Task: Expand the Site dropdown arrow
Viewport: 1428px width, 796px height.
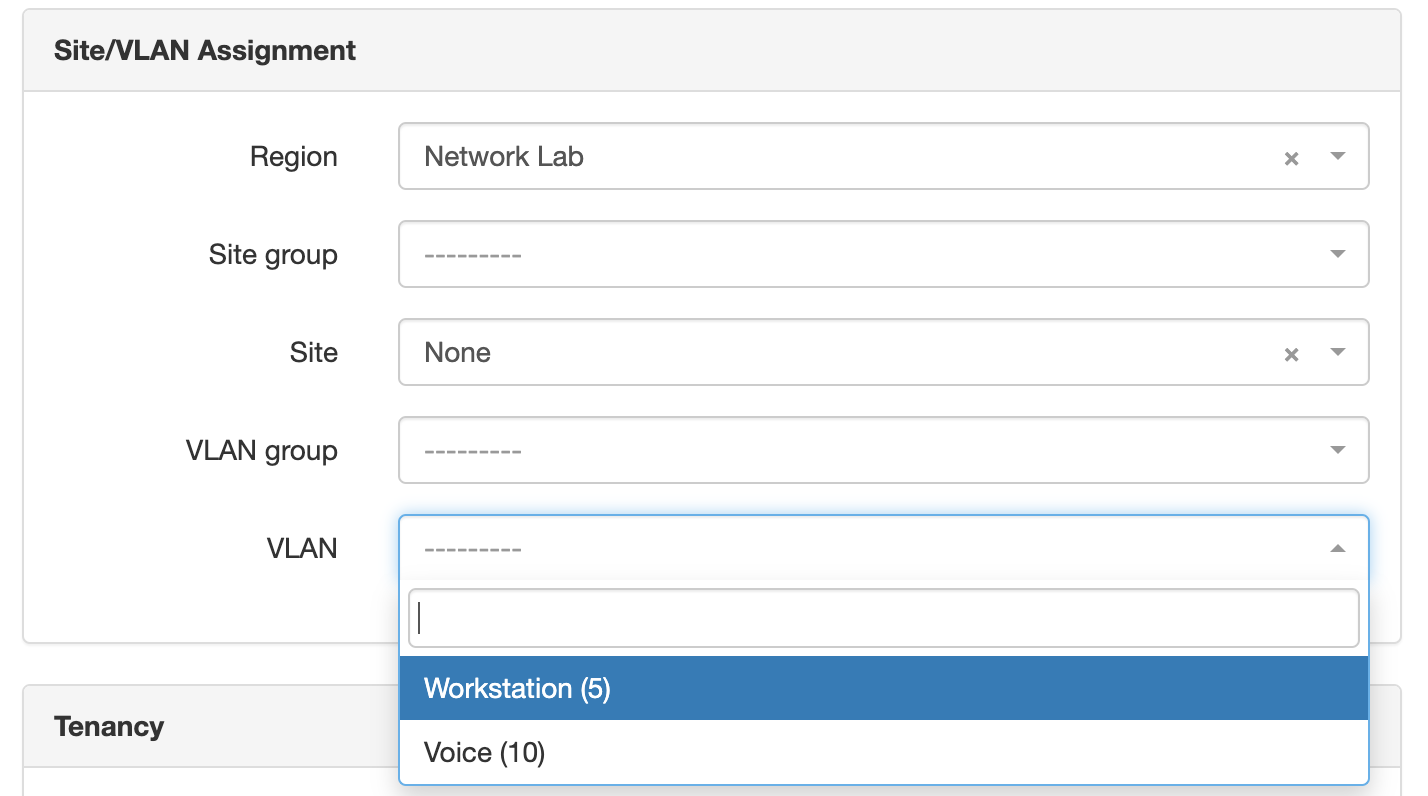Action: [x=1338, y=352]
